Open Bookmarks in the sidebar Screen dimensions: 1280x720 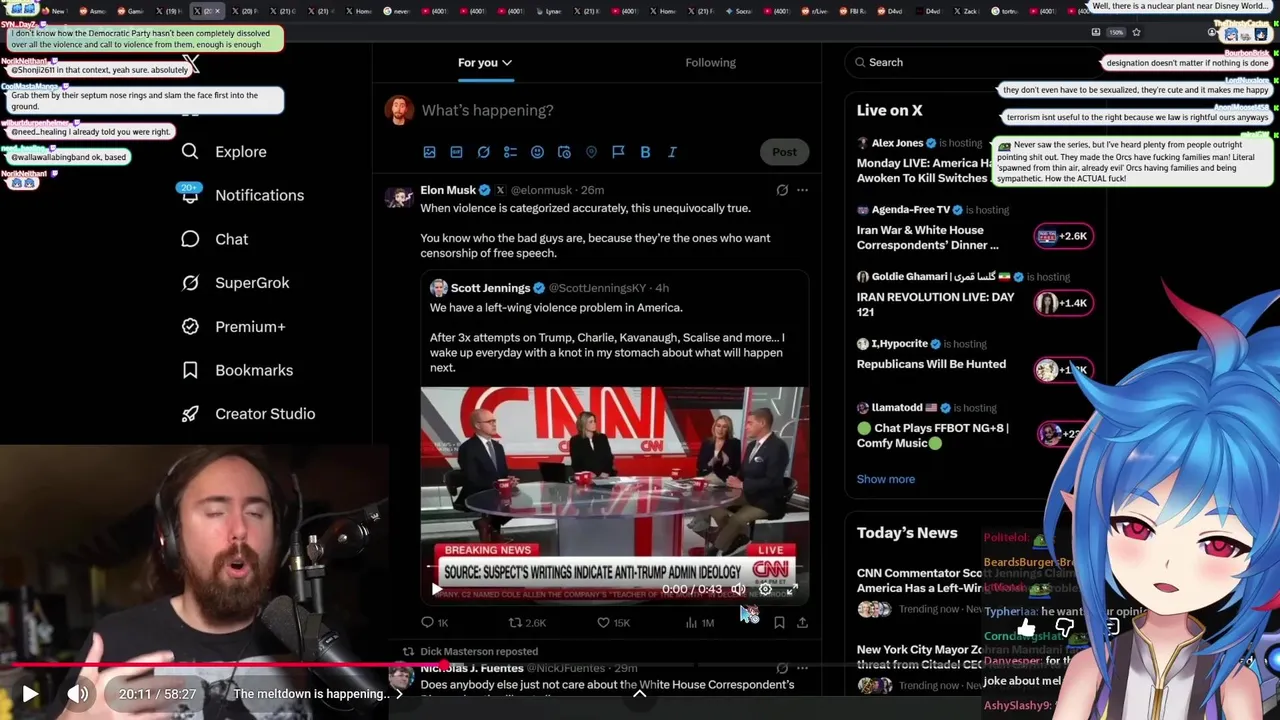tap(237, 370)
